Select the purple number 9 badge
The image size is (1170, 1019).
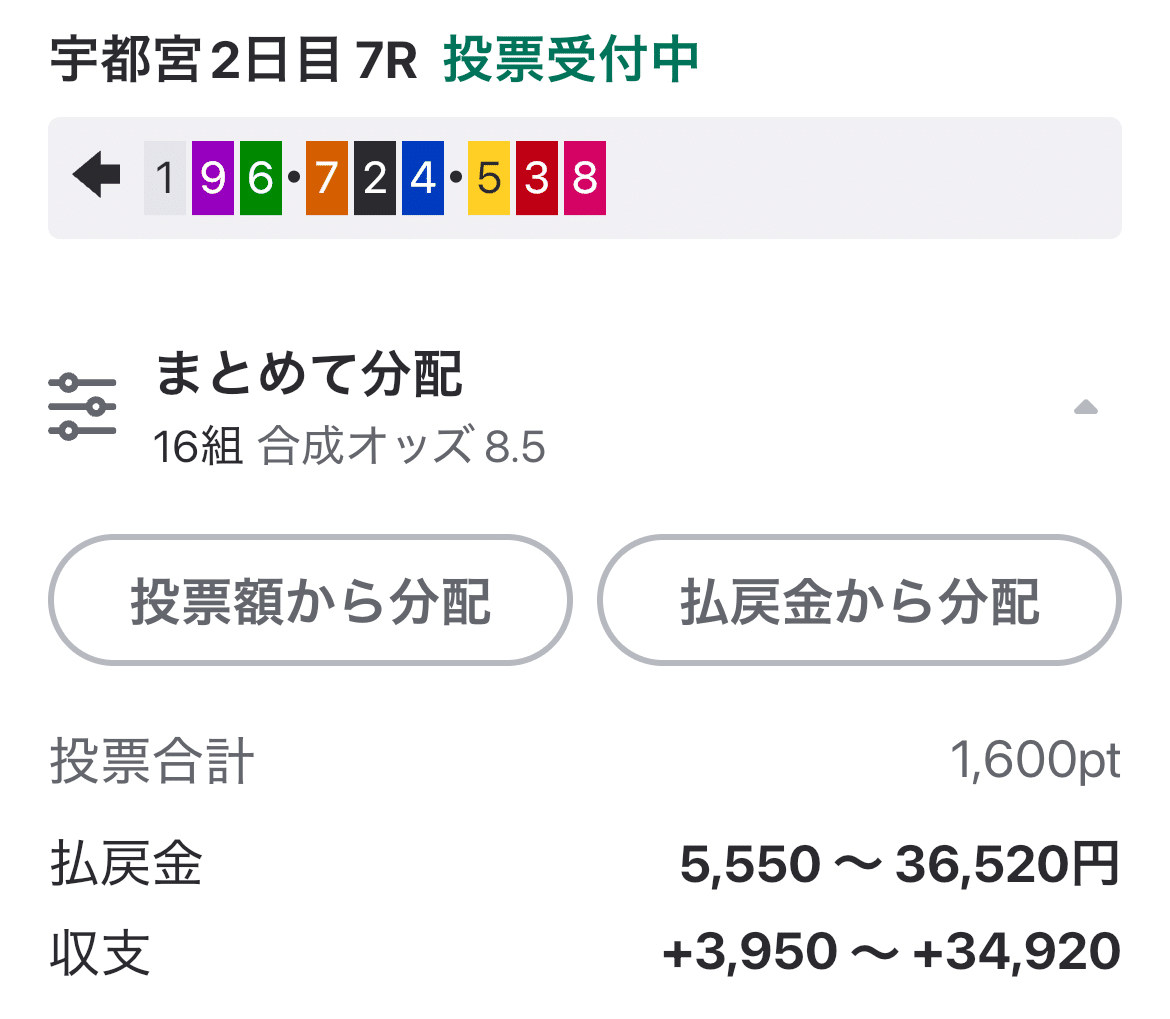coord(213,178)
